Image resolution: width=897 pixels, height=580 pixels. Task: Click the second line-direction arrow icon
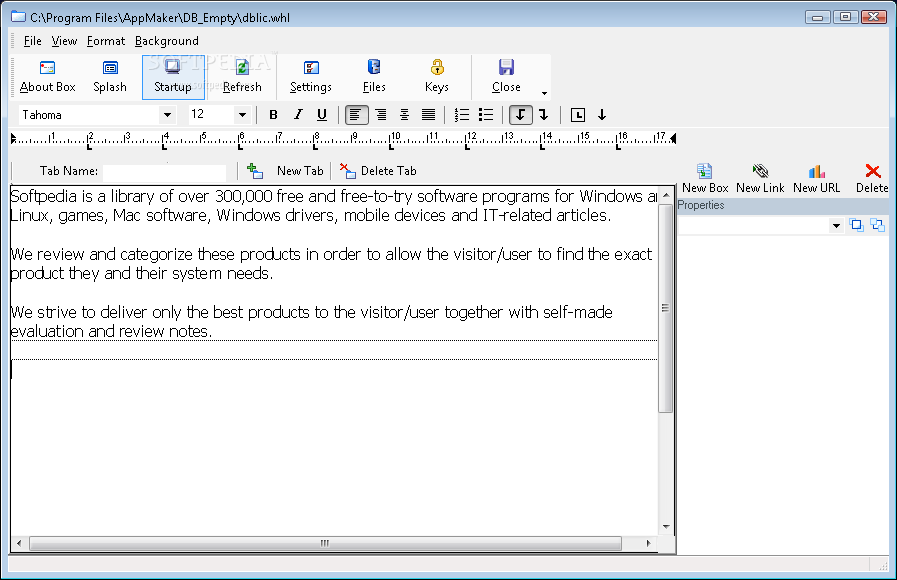[x=544, y=115]
